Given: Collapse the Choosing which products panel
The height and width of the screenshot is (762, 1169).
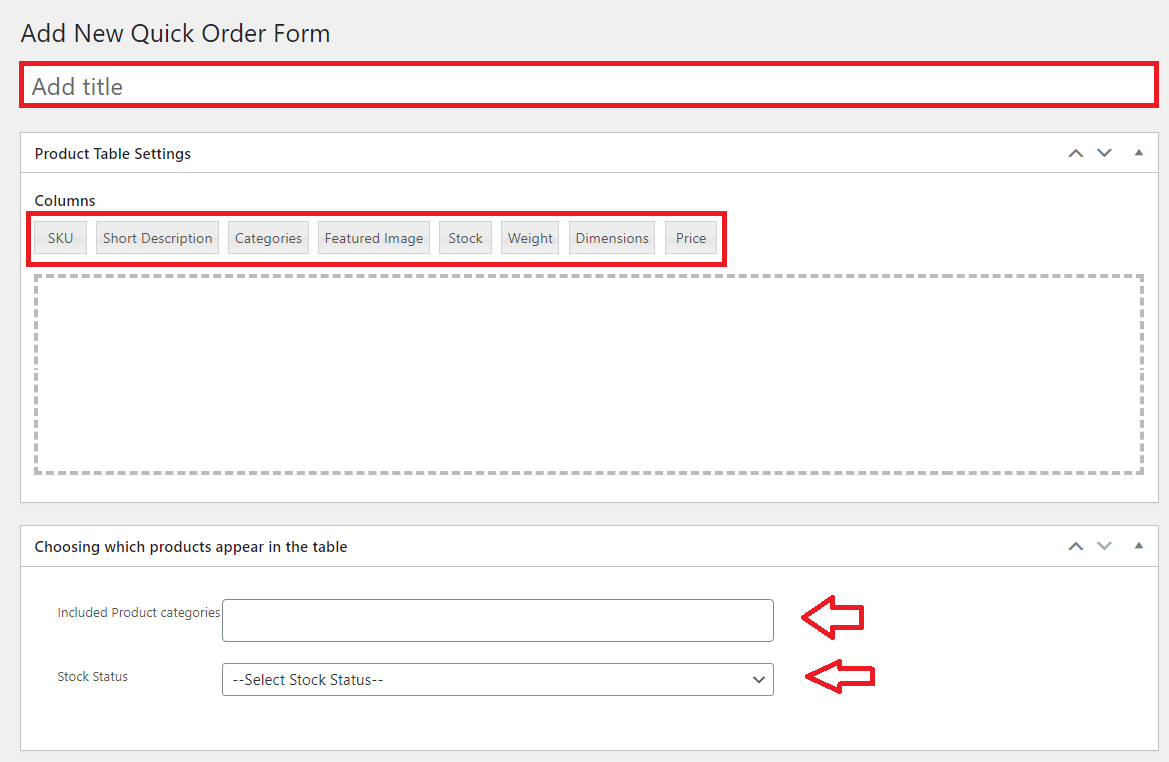Looking at the screenshot, I should pos(1138,546).
